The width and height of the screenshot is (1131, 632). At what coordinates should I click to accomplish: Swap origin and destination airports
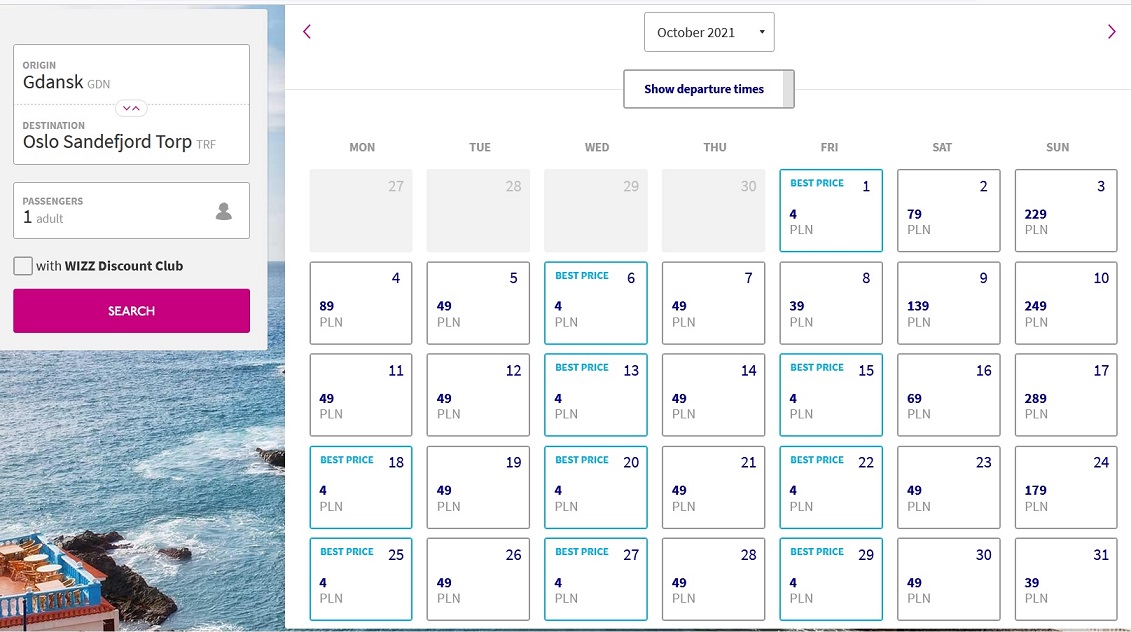click(x=131, y=108)
